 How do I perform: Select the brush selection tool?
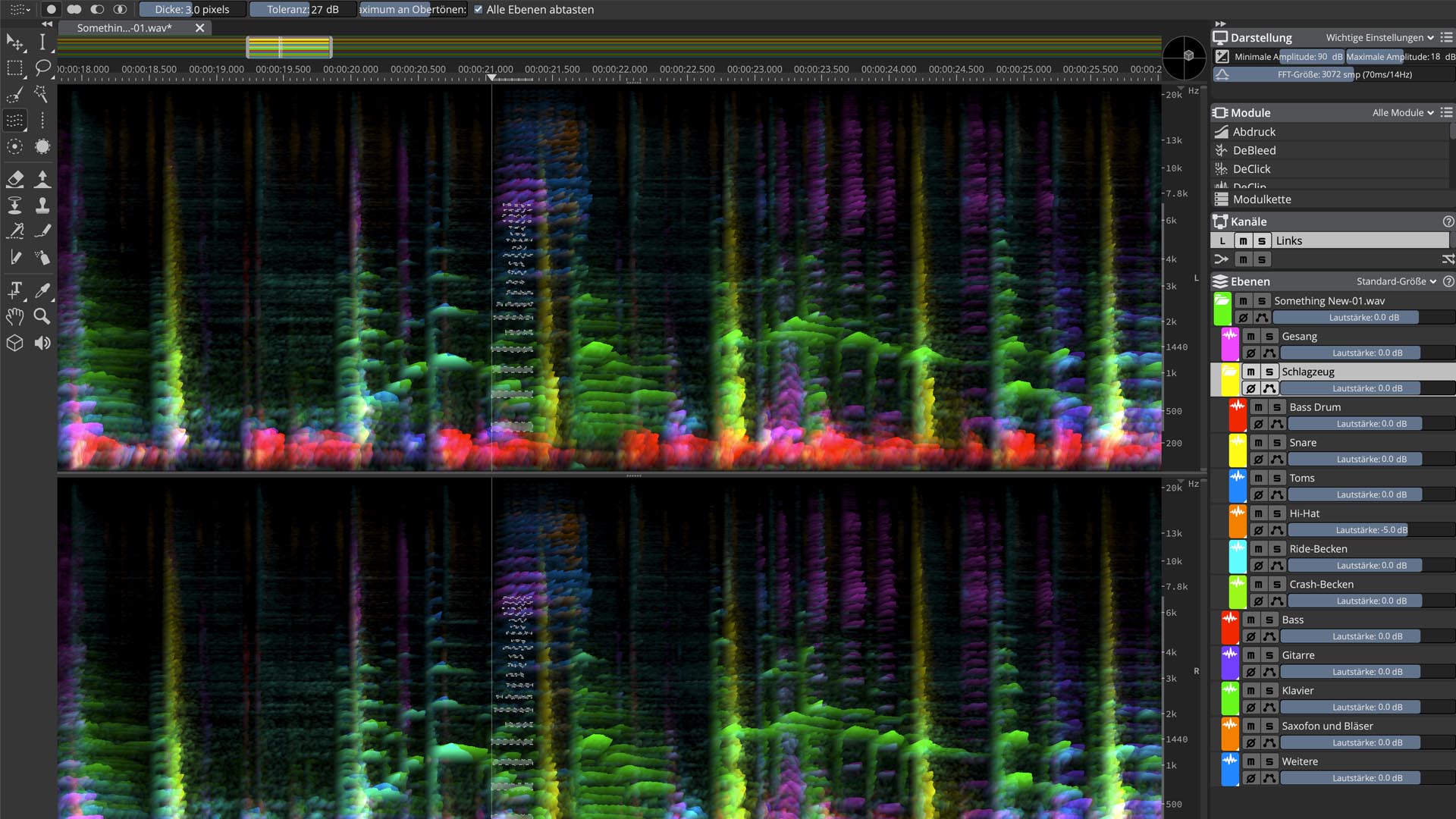click(15, 95)
